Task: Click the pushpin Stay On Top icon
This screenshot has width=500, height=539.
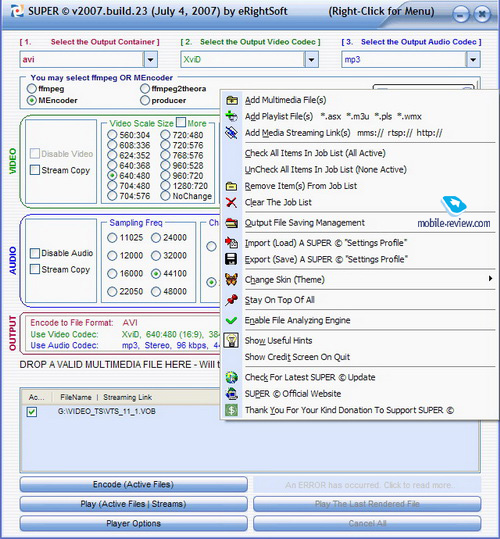Action: [232, 300]
